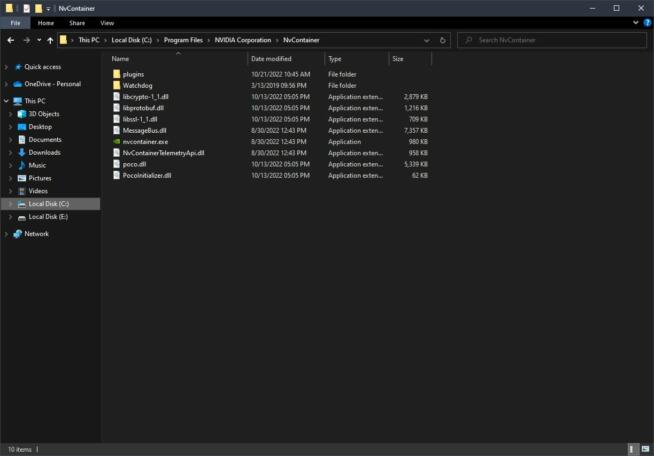
Task: Expand the Network tree node
Action: 6,234
